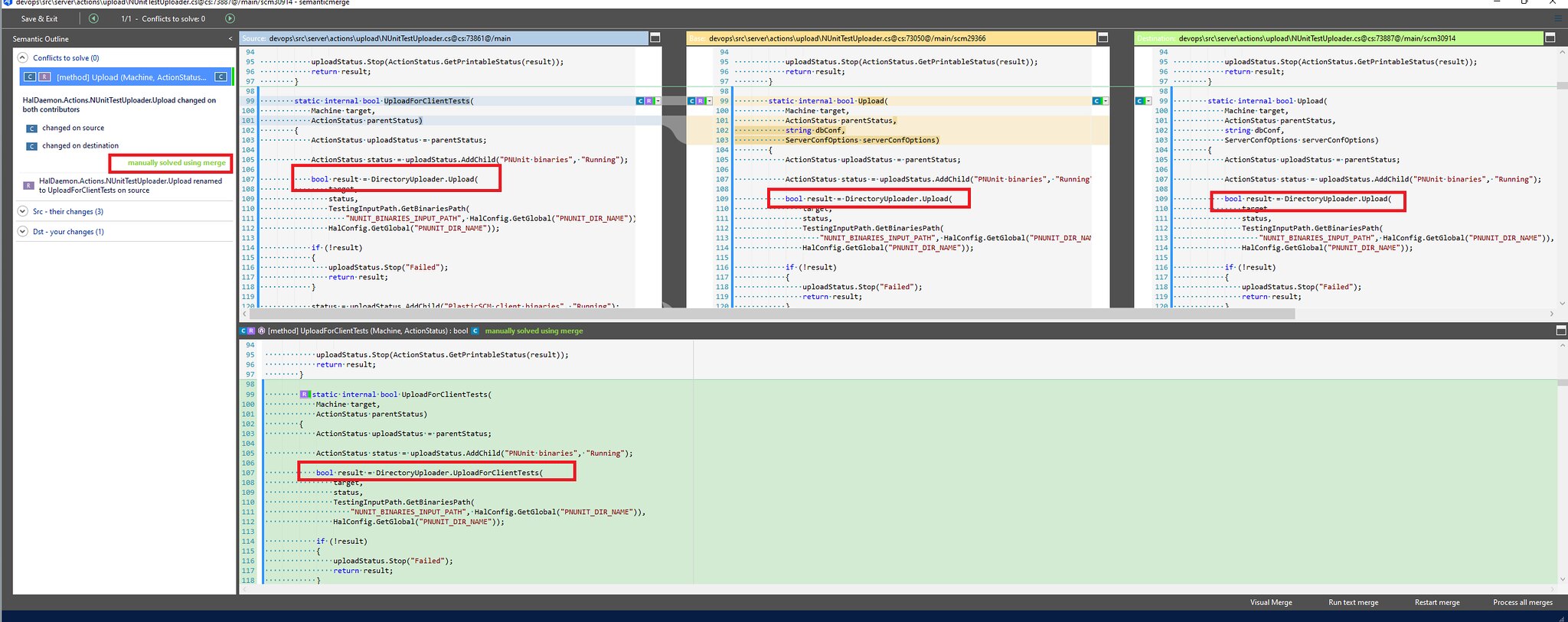Click the purple R rename marker in result code

pyautogui.click(x=304, y=395)
